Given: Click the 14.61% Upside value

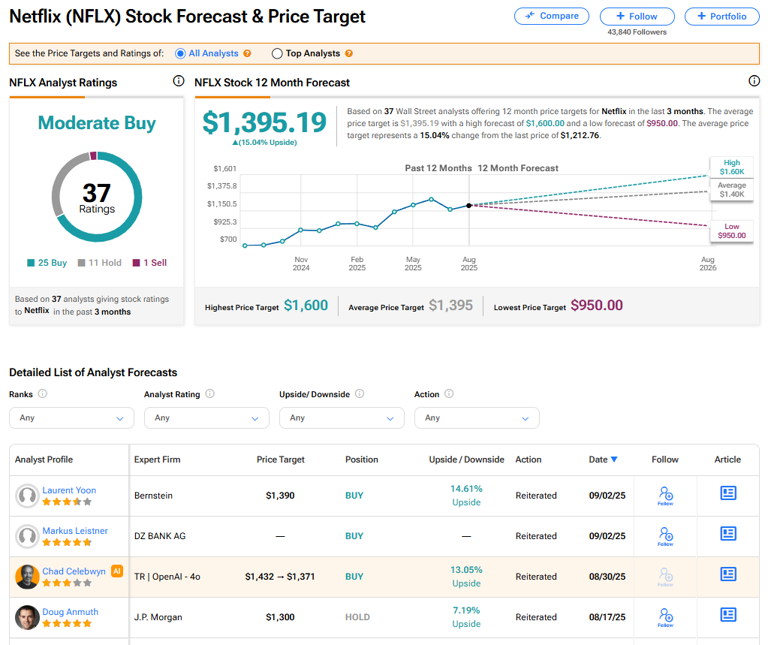Looking at the screenshot, I should pos(466,496).
